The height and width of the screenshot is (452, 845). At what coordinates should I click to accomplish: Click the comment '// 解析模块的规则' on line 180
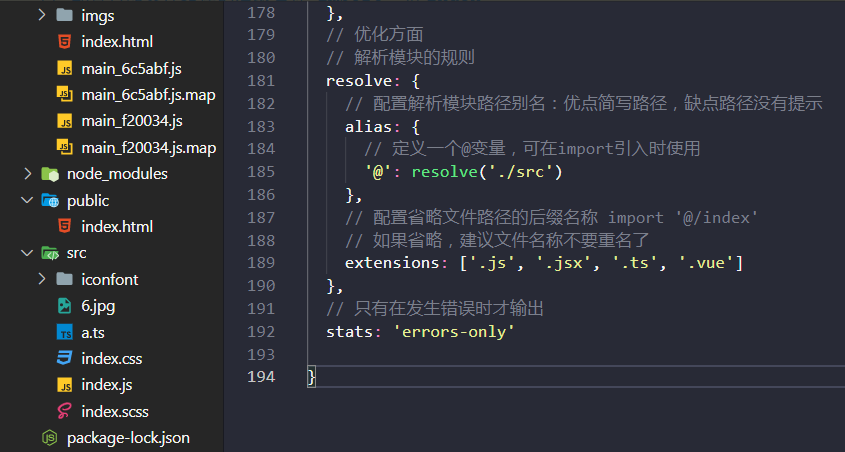coord(400,58)
